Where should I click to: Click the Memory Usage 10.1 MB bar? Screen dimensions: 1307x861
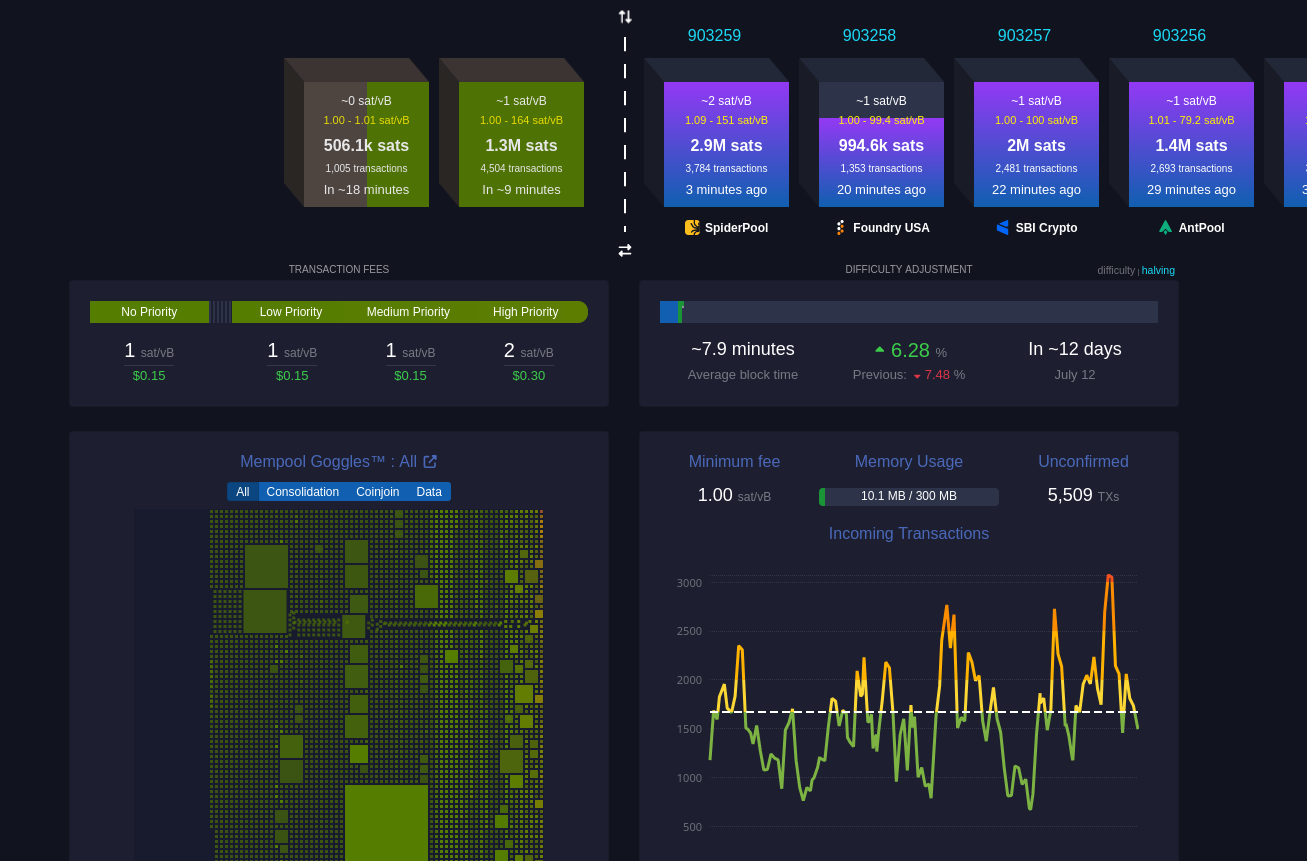coord(909,496)
